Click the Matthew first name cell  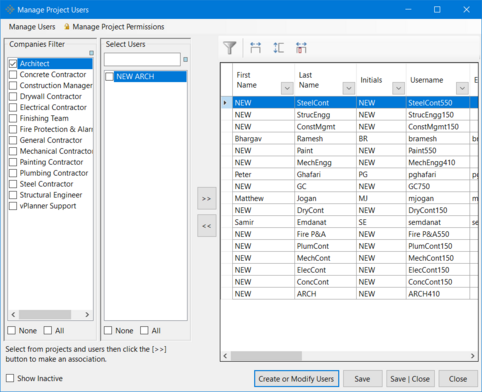pos(263,198)
